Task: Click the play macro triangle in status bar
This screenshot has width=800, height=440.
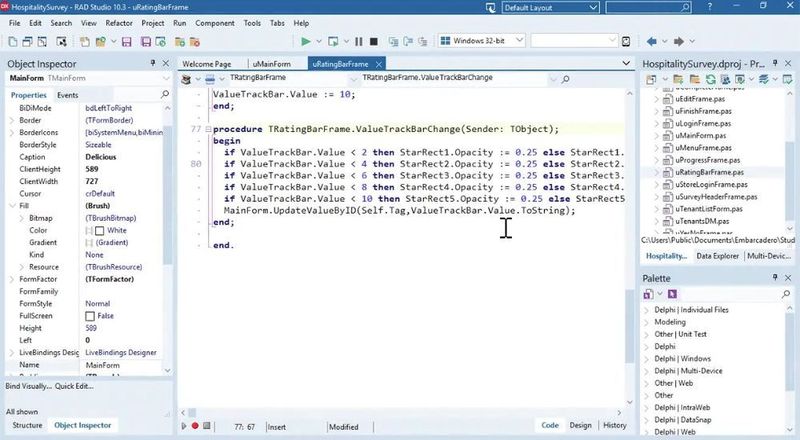Action: tap(184, 426)
